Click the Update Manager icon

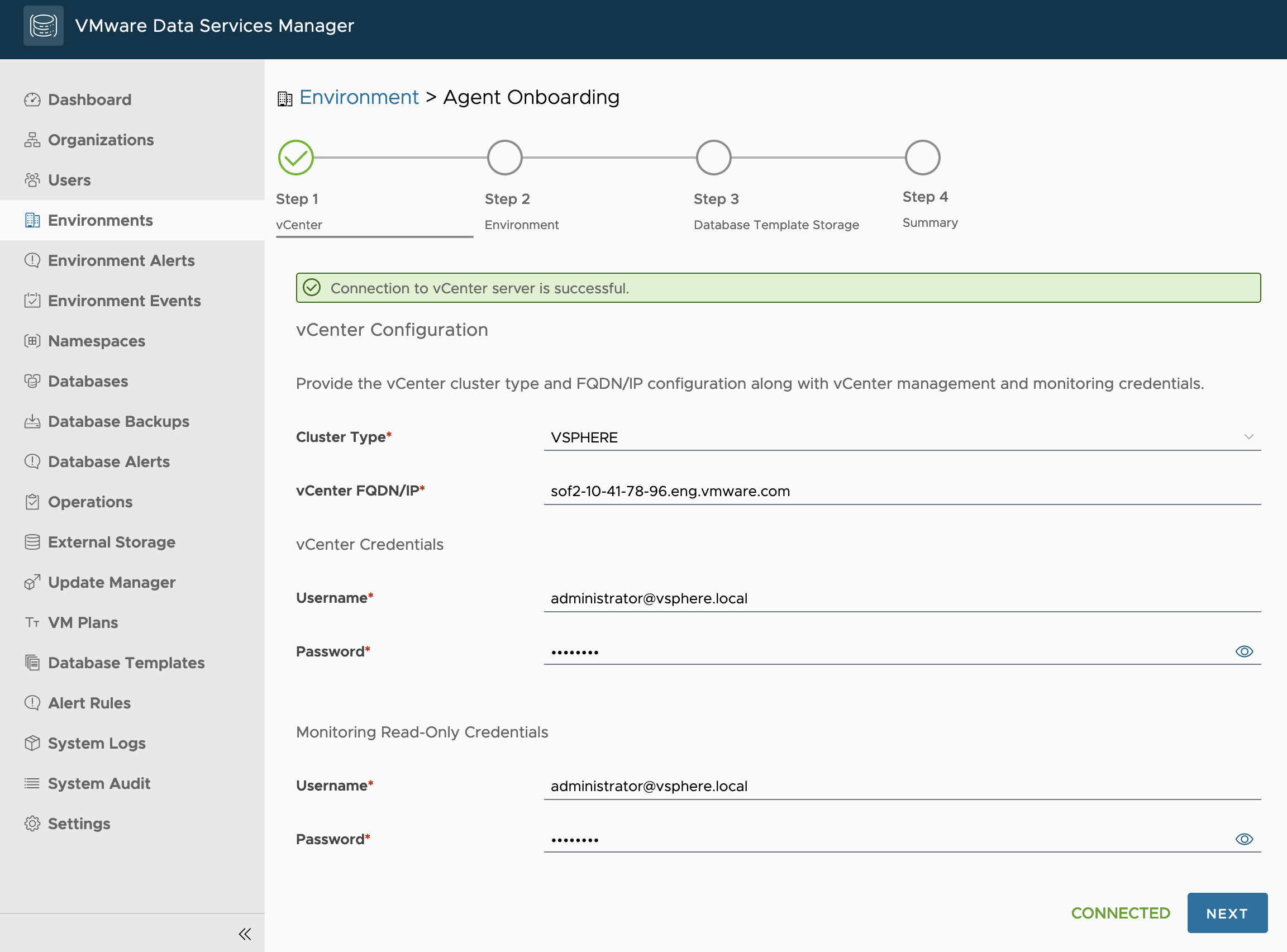[32, 583]
